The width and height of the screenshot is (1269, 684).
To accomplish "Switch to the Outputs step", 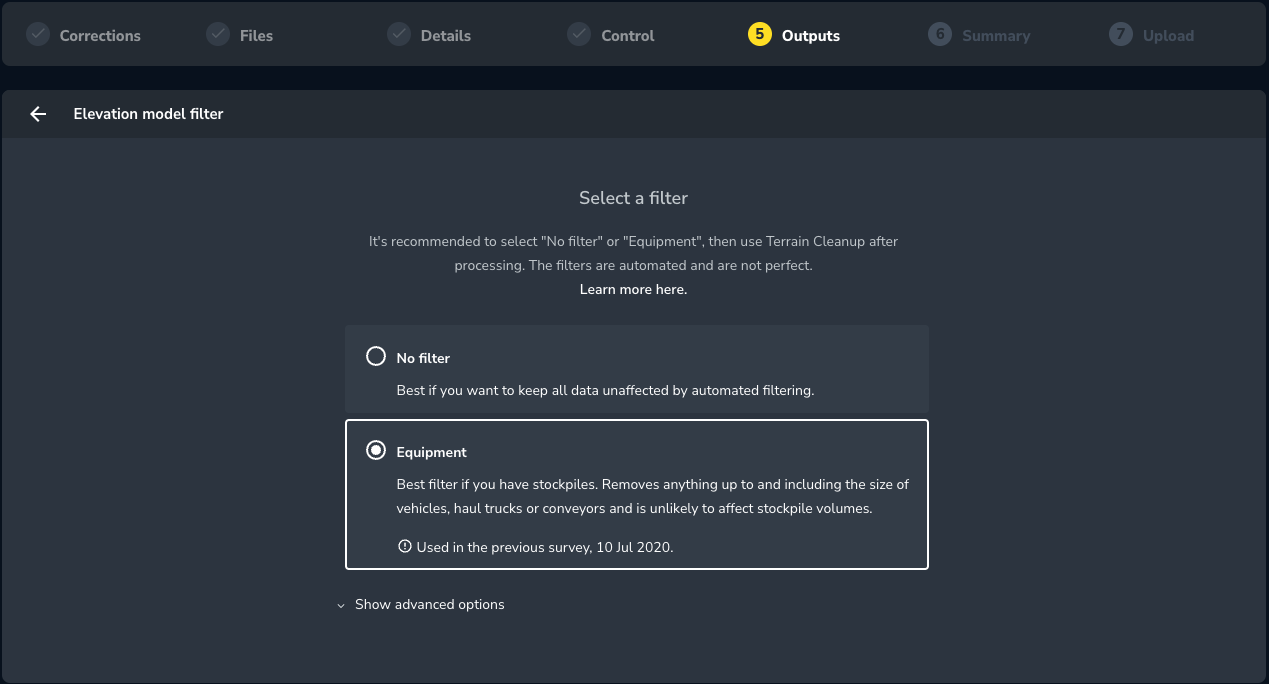I will point(794,34).
